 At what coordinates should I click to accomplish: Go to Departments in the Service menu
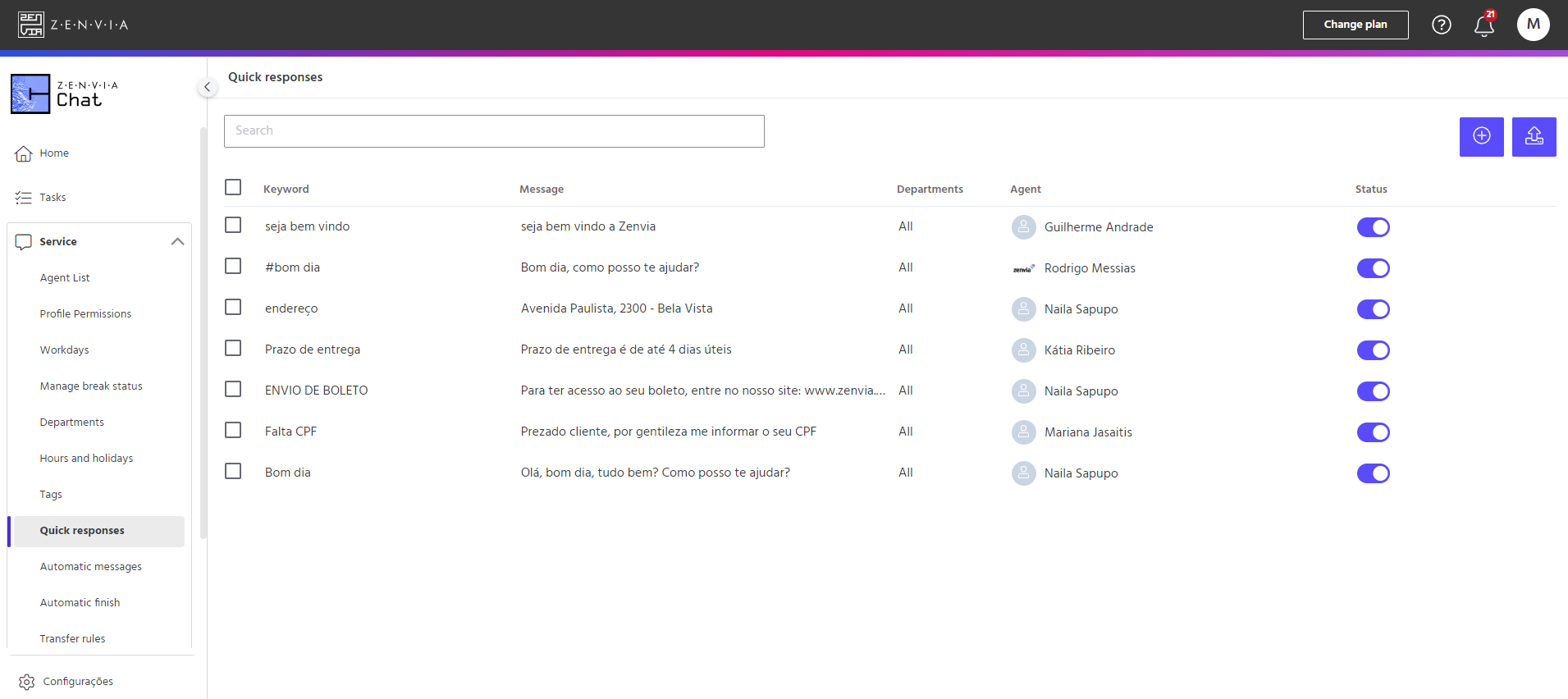click(x=72, y=423)
